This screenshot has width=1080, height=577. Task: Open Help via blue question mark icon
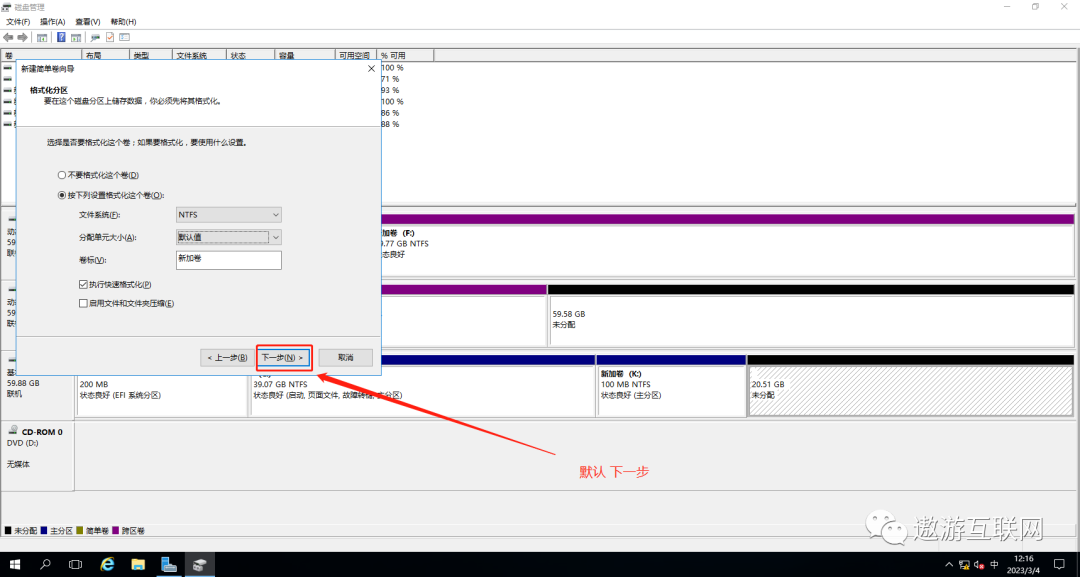pos(61,37)
